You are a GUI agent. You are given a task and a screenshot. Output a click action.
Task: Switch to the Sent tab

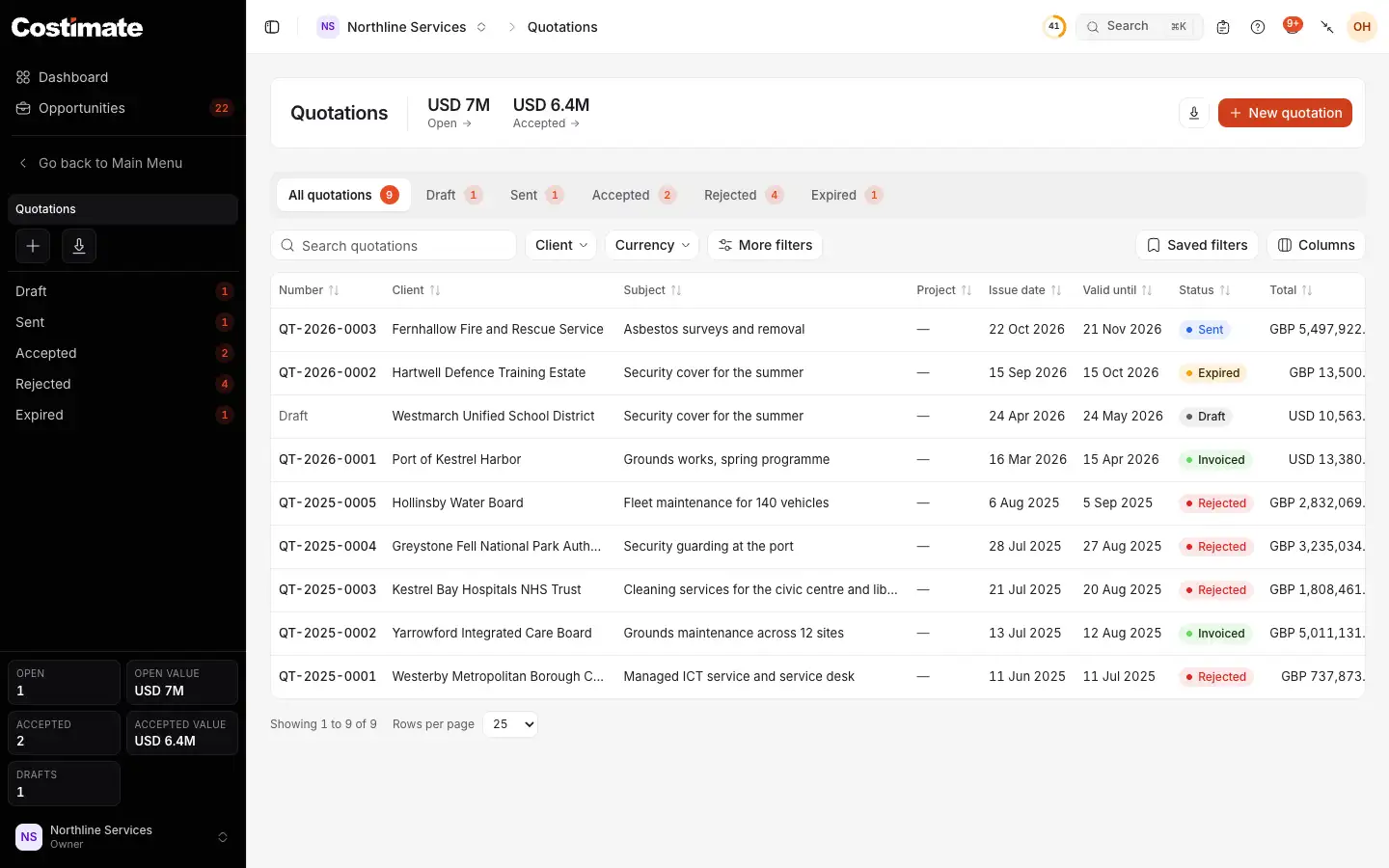pyautogui.click(x=536, y=195)
